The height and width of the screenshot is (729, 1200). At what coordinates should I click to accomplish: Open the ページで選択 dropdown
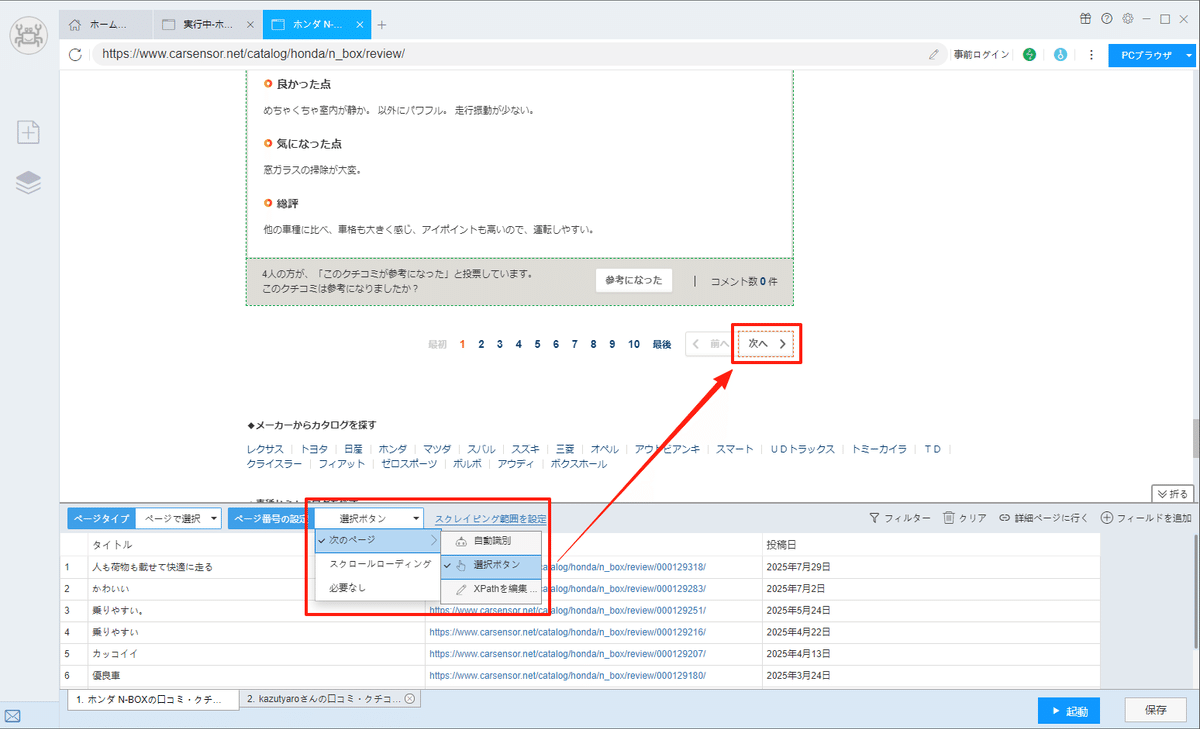pyautogui.click(x=179, y=518)
